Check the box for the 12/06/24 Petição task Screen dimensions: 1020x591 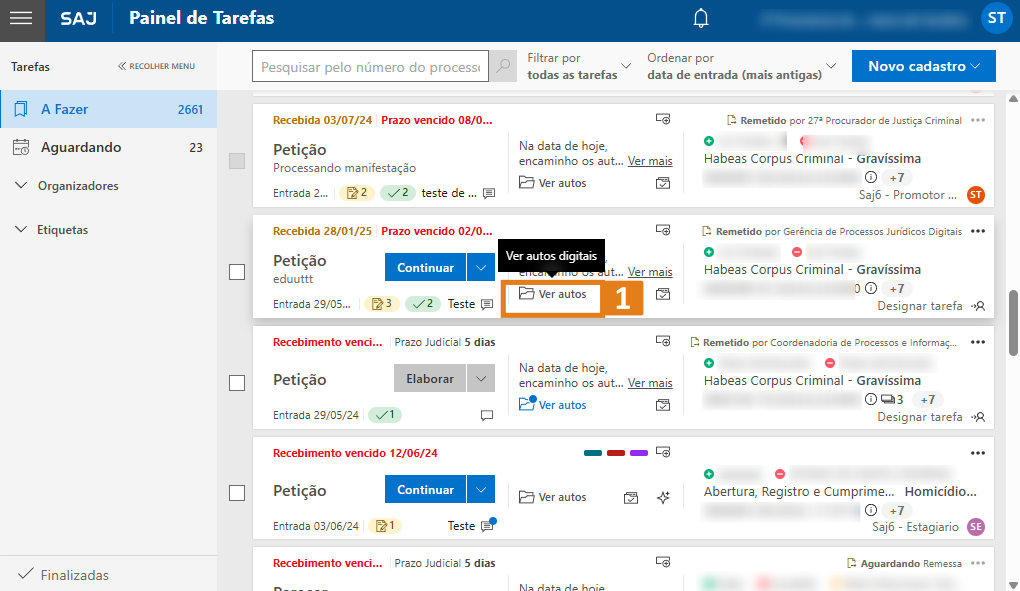(x=237, y=493)
